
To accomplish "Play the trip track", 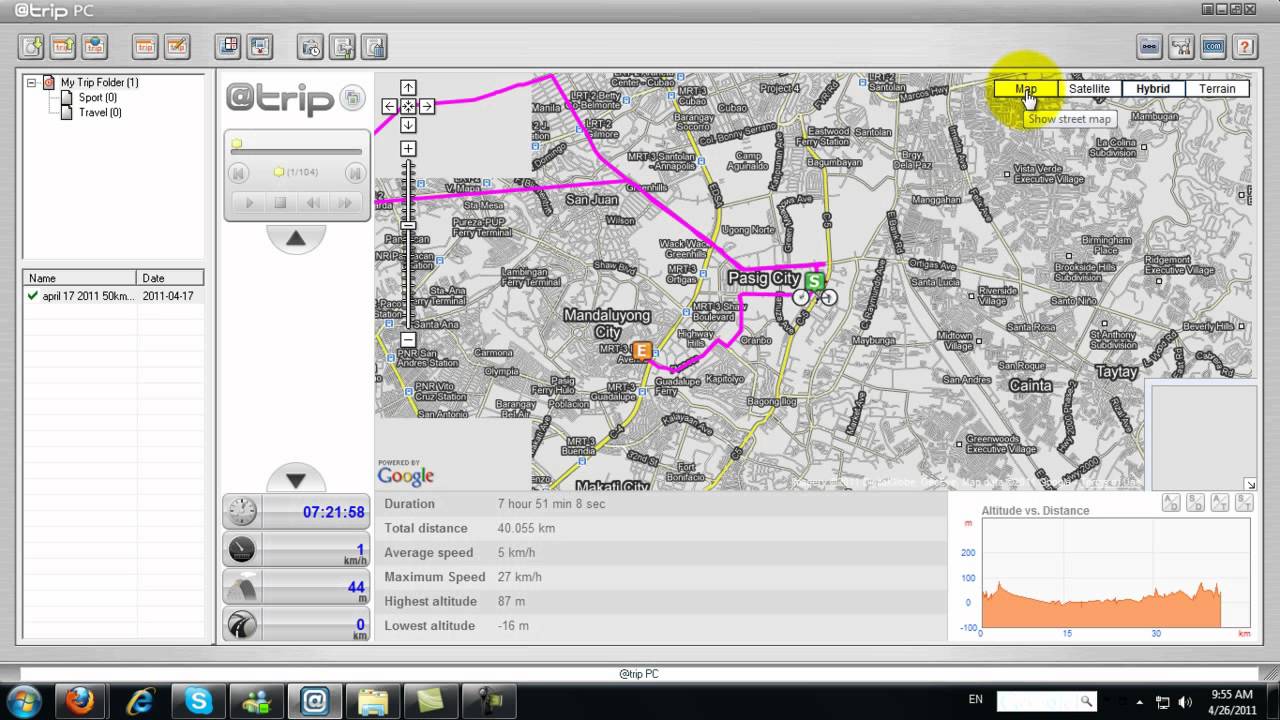I will click(249, 203).
